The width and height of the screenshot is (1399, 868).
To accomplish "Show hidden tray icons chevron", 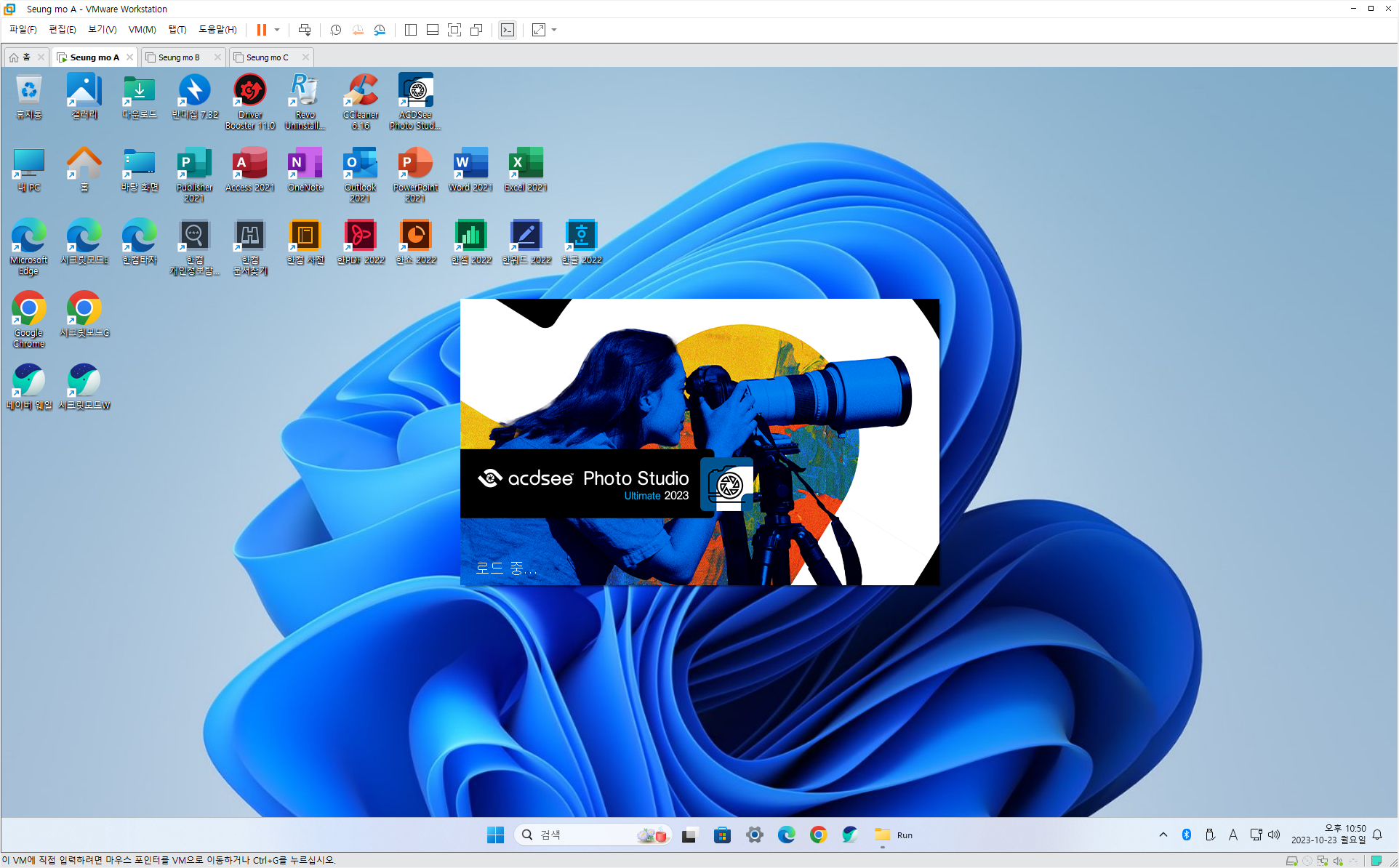I will click(x=1163, y=835).
